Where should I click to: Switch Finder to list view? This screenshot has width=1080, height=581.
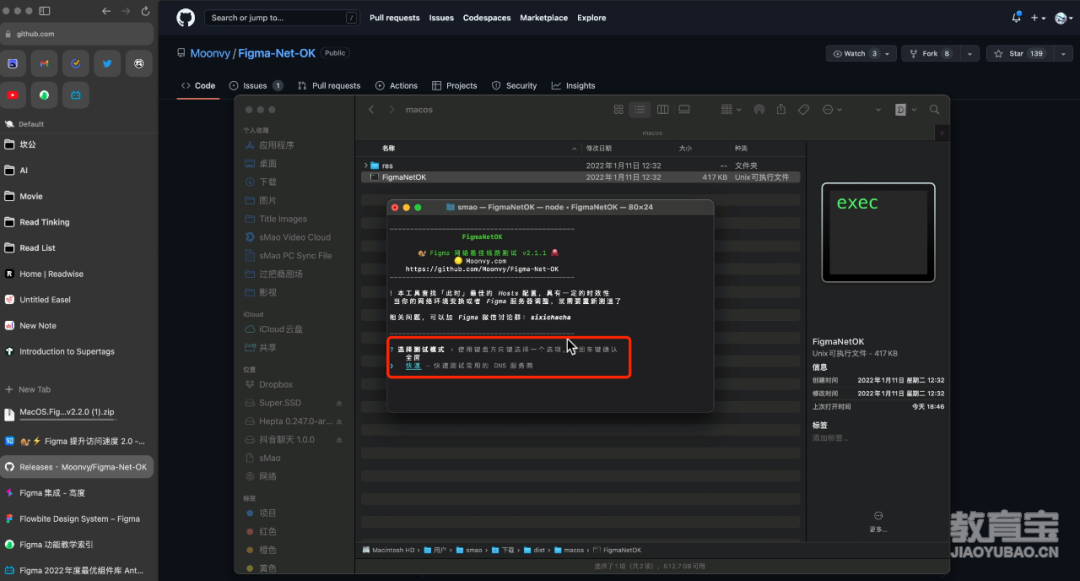click(x=640, y=109)
